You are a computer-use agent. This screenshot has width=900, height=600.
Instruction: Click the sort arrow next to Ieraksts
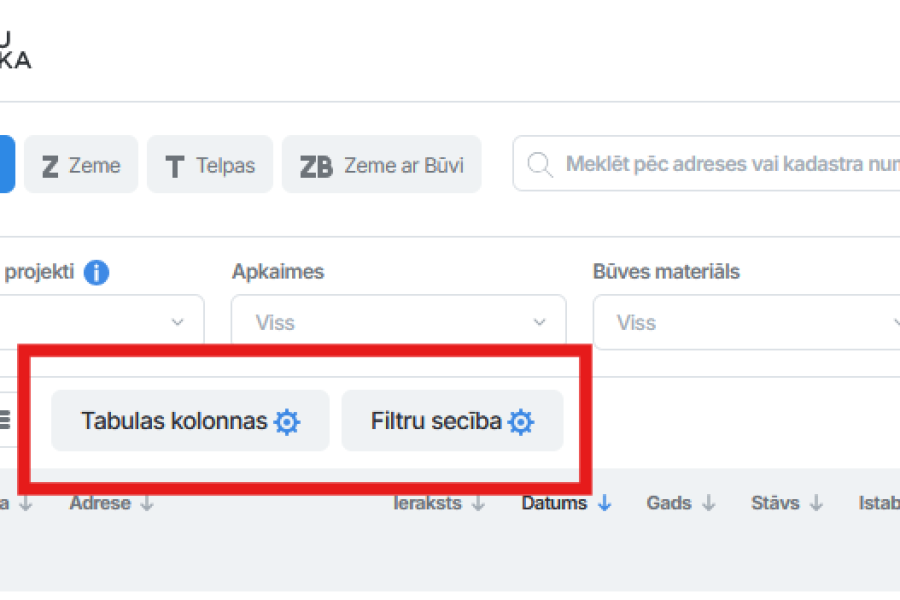pyautogui.click(x=478, y=503)
